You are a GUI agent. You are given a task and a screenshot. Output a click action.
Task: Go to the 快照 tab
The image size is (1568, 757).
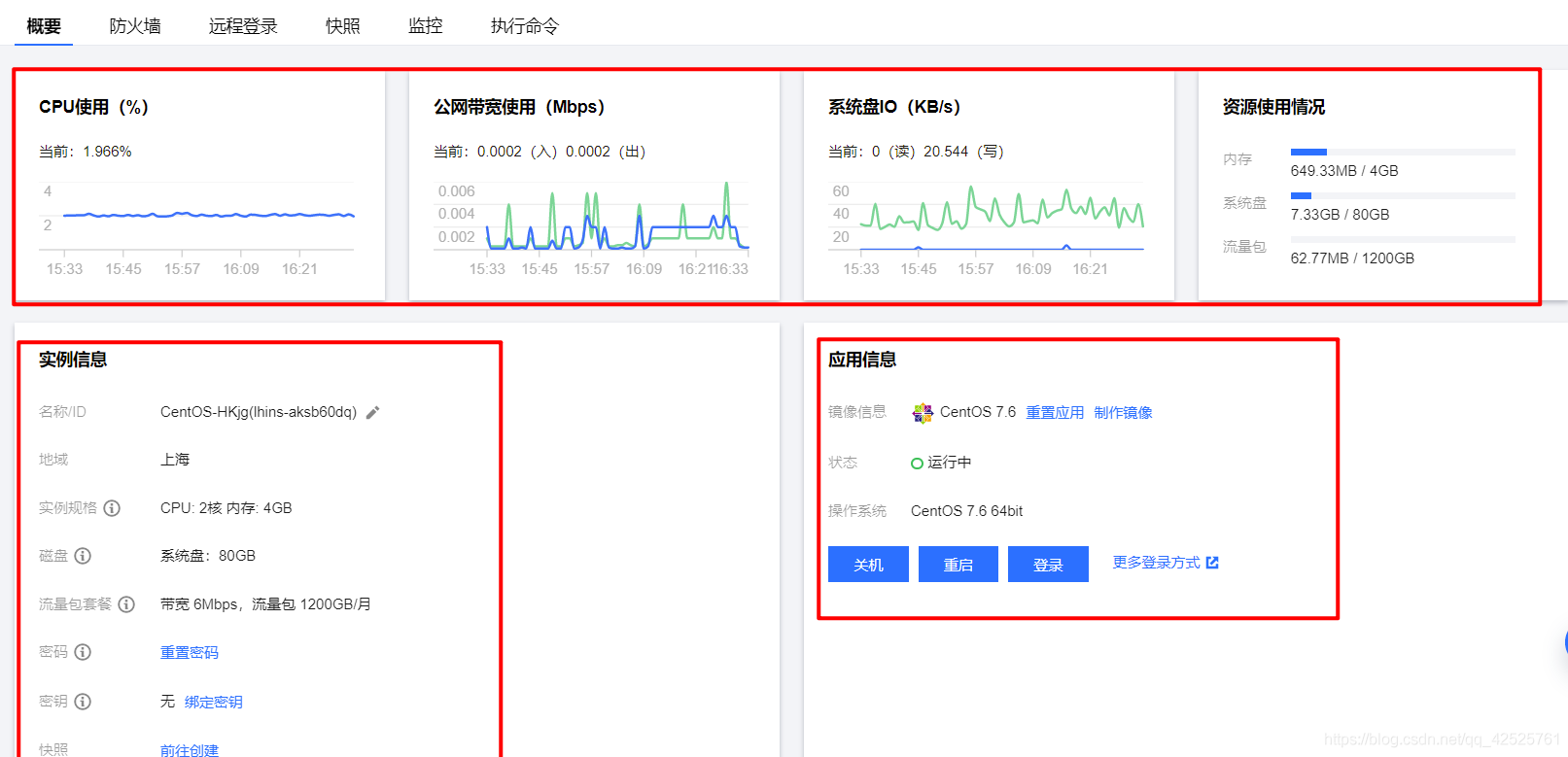point(343,26)
